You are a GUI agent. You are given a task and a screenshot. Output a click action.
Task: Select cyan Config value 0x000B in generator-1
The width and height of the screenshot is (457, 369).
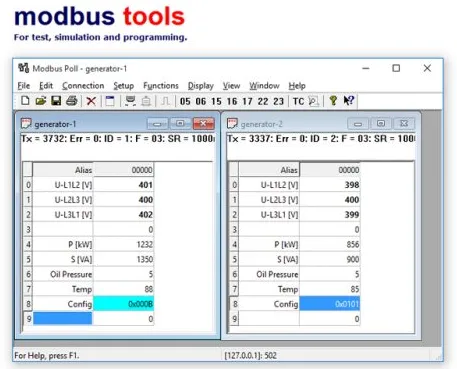tap(123, 304)
